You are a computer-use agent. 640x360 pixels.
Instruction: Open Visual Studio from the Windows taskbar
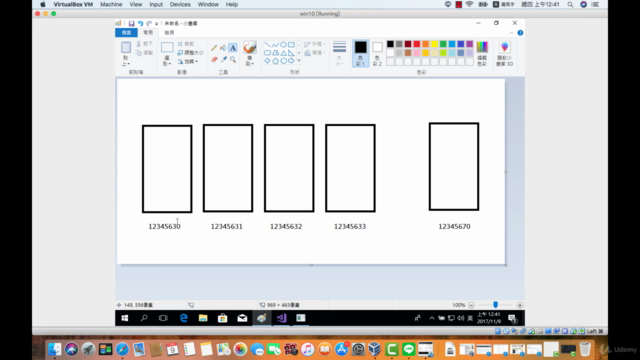coord(281,318)
